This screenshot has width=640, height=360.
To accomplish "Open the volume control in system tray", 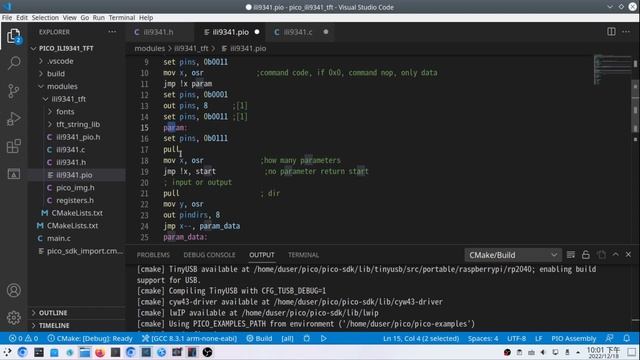I will tap(543, 352).
